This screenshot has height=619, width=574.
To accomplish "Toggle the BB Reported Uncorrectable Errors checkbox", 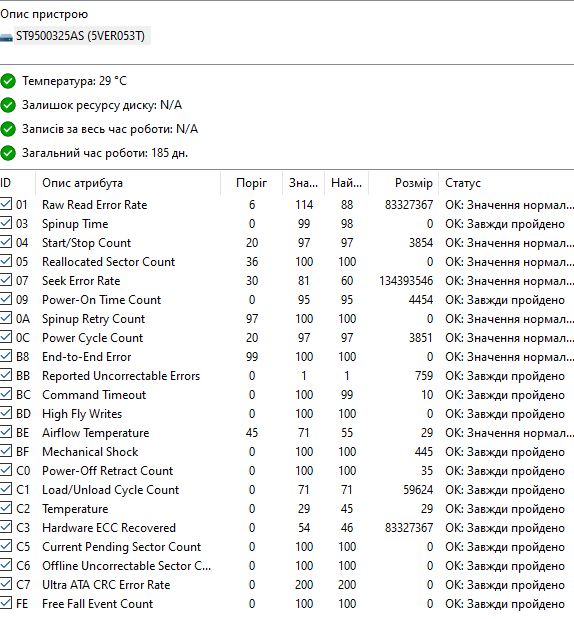I will 6,375.
